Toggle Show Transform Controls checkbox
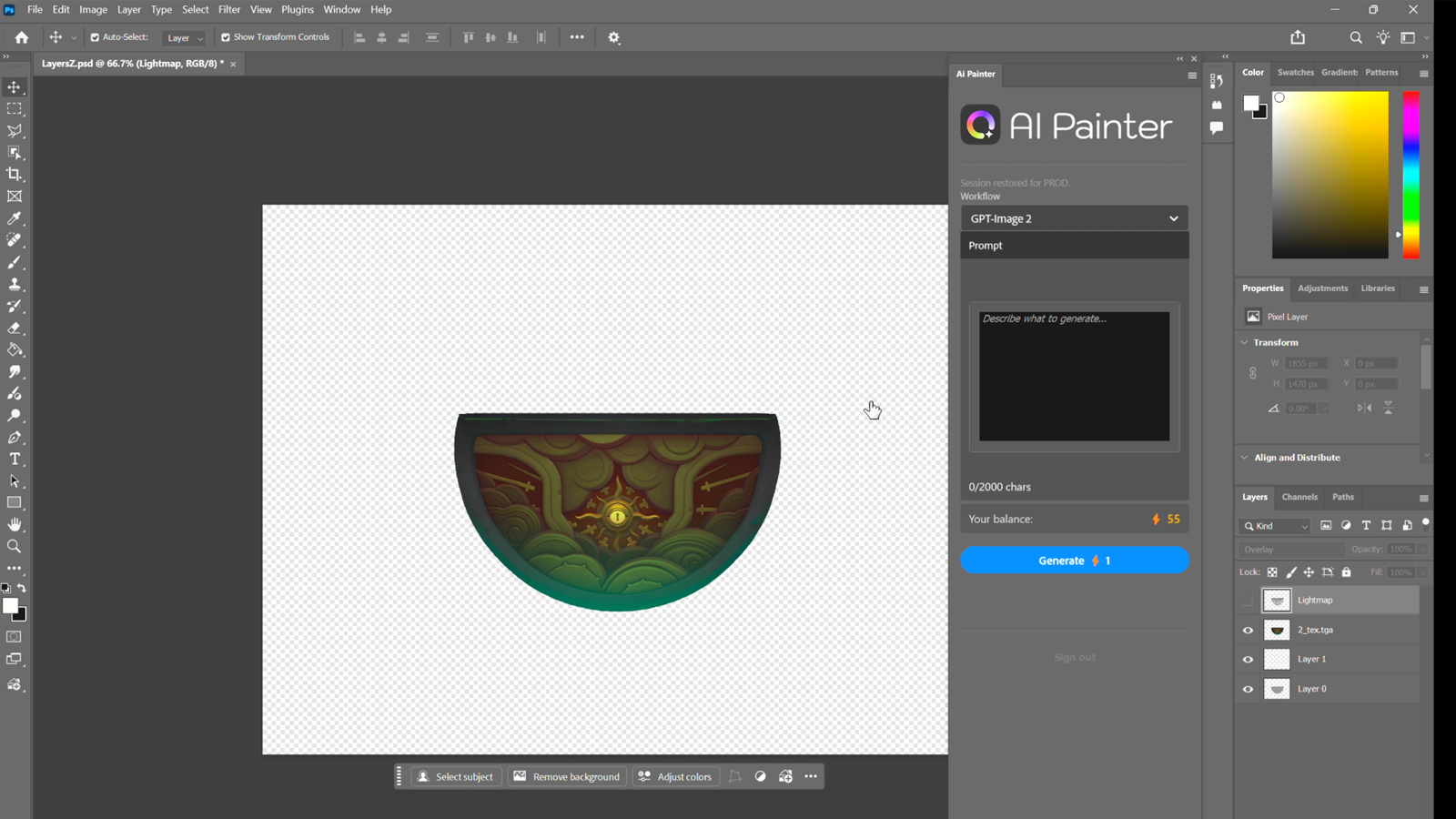The width and height of the screenshot is (1456, 819). 226,37
